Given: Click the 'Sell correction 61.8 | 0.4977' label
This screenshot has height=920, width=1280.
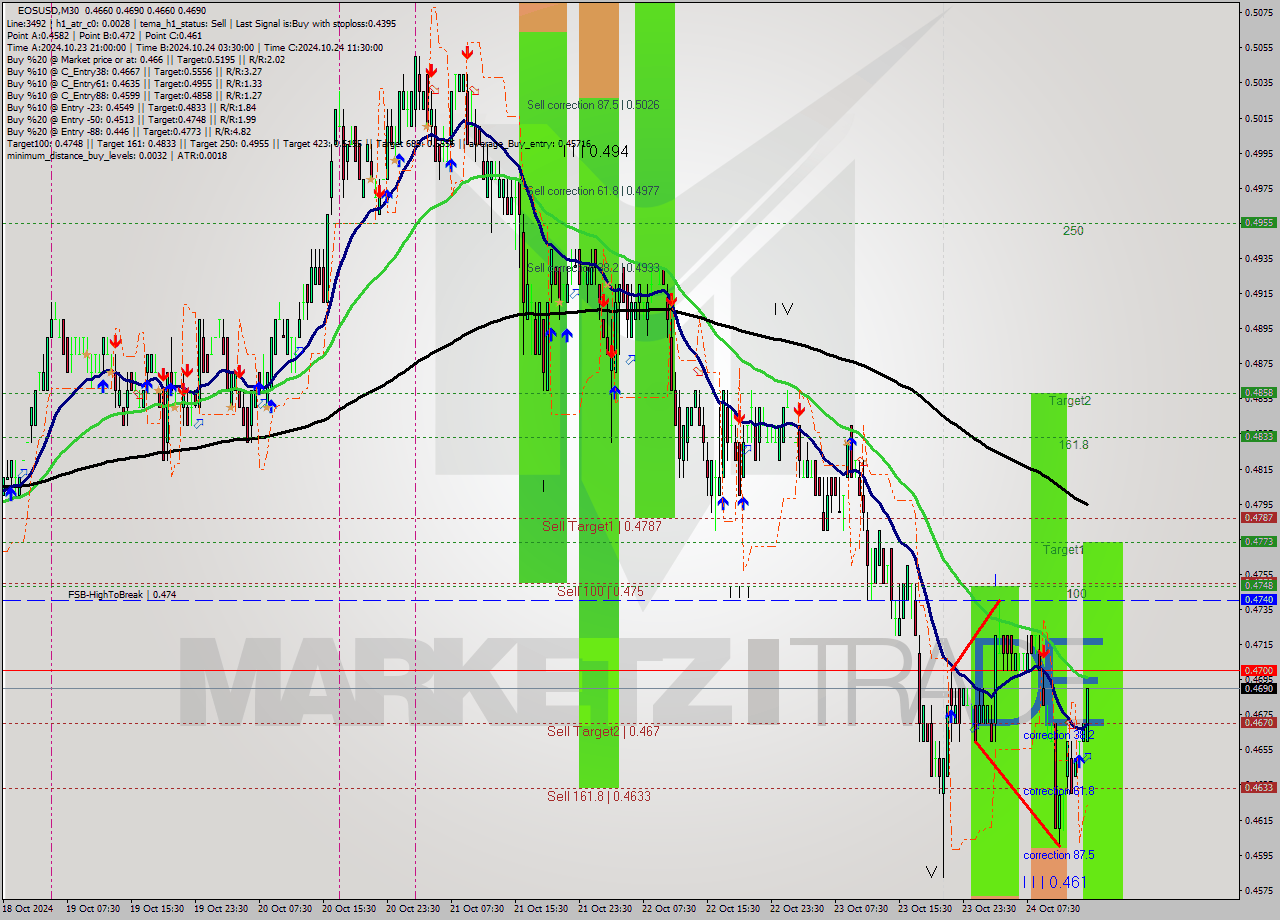Looking at the screenshot, I should pyautogui.click(x=593, y=190).
